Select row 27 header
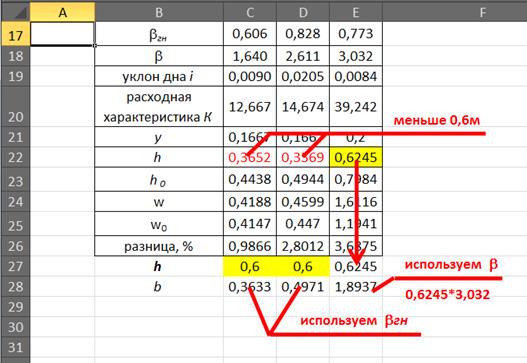527x363 pixels. coord(15,267)
